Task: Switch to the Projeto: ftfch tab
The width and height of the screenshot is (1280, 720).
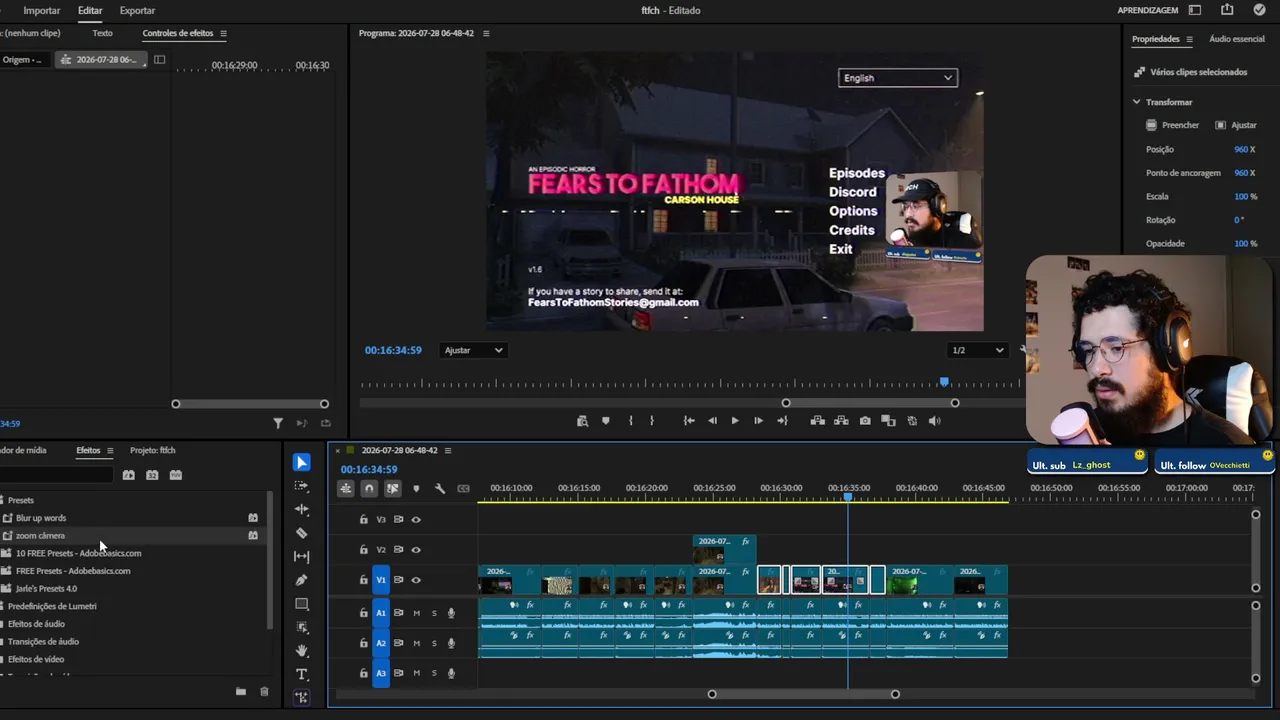Action: 153,451
